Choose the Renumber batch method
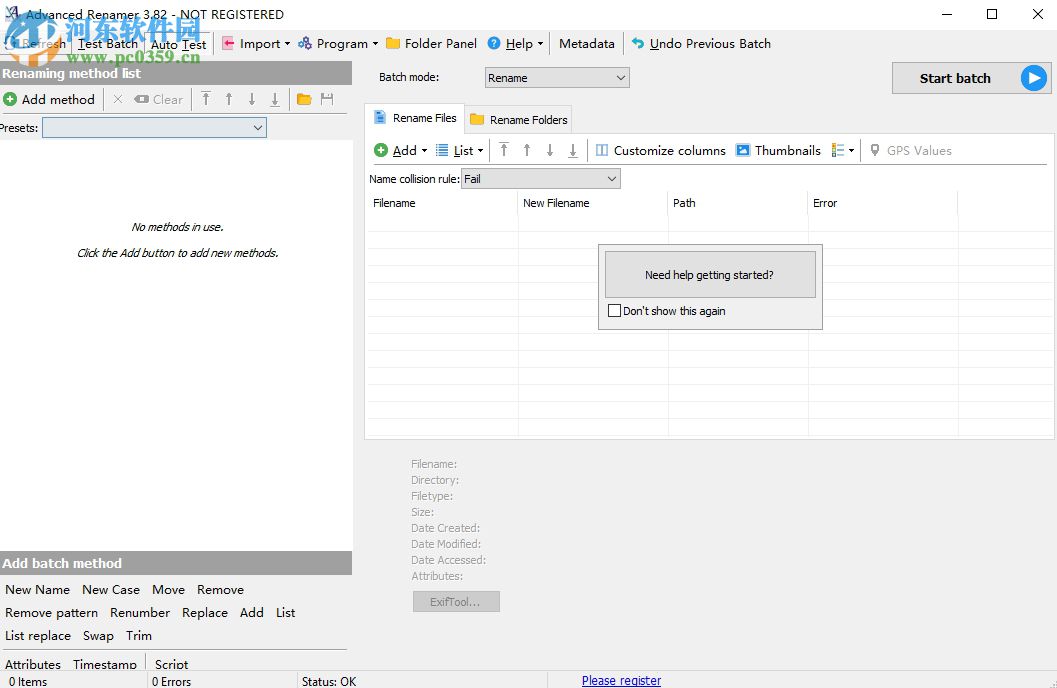The image size is (1057, 688). click(140, 612)
